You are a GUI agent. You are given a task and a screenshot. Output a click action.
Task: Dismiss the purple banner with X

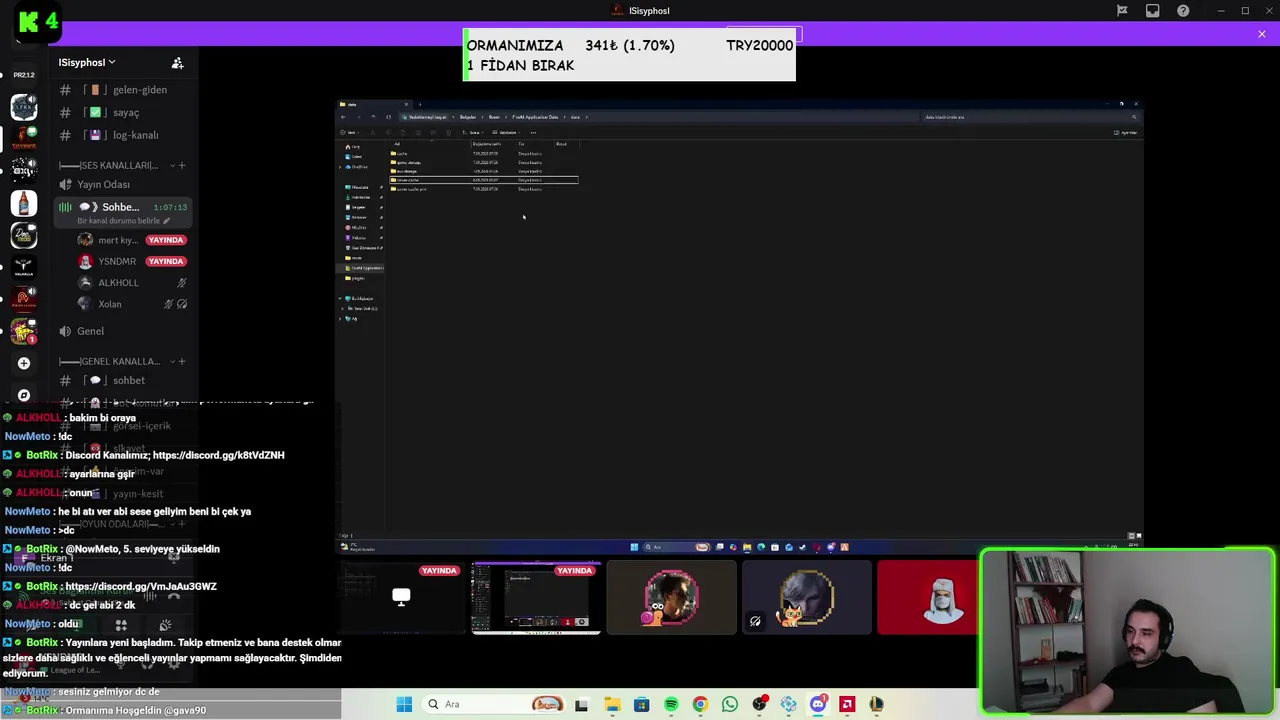click(x=1262, y=34)
